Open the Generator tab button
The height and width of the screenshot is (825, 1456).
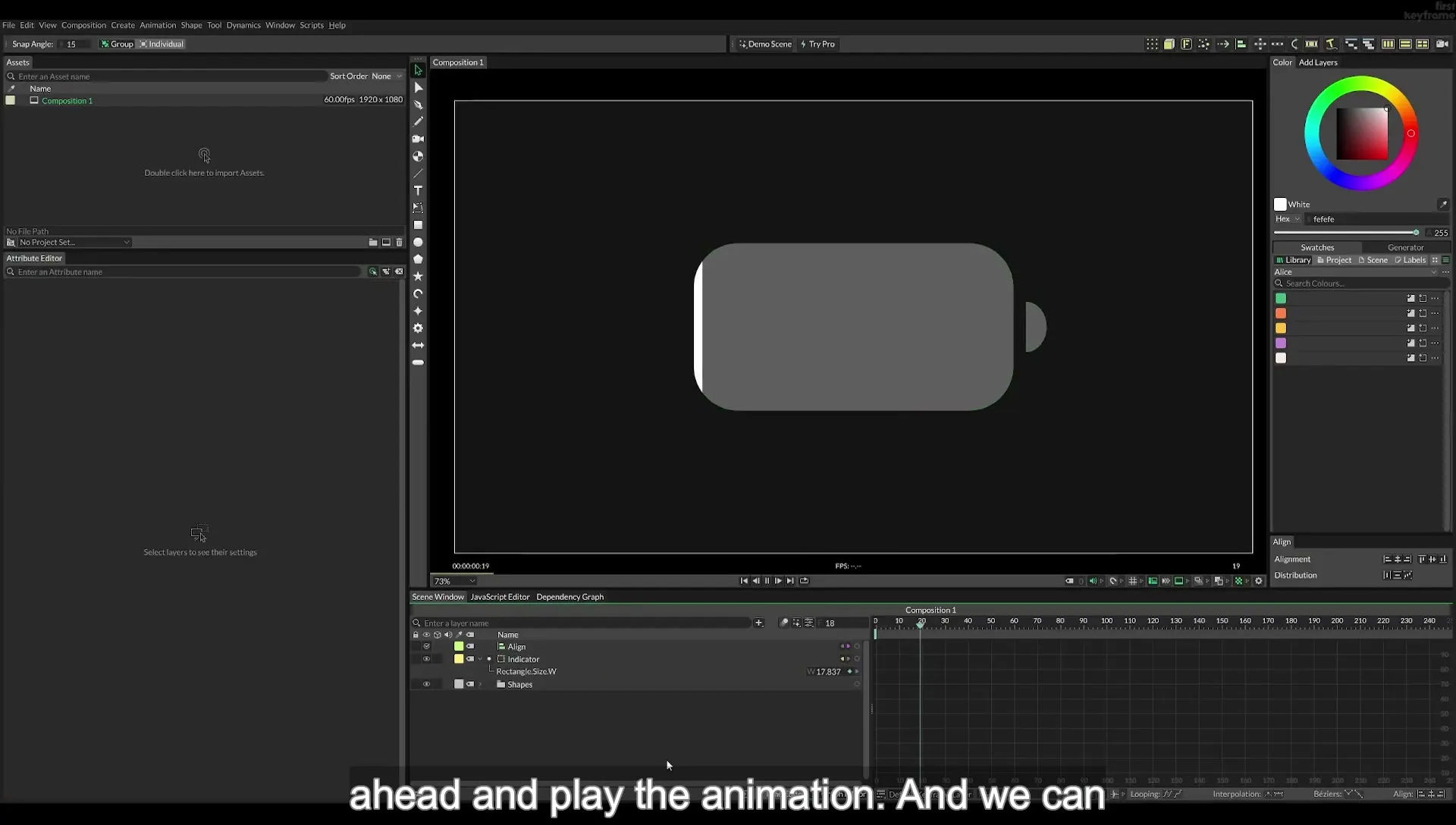point(1405,247)
